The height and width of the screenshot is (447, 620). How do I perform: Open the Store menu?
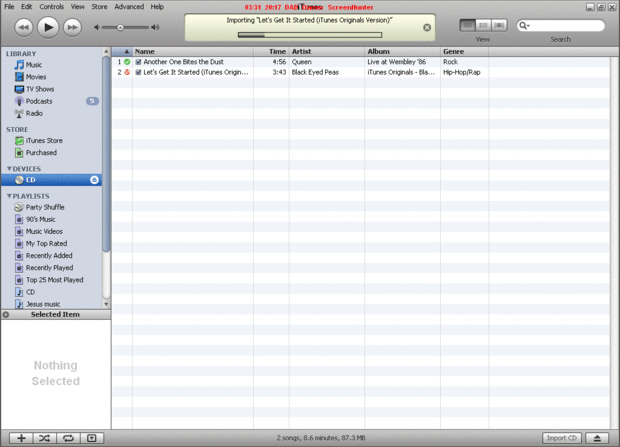[99, 7]
